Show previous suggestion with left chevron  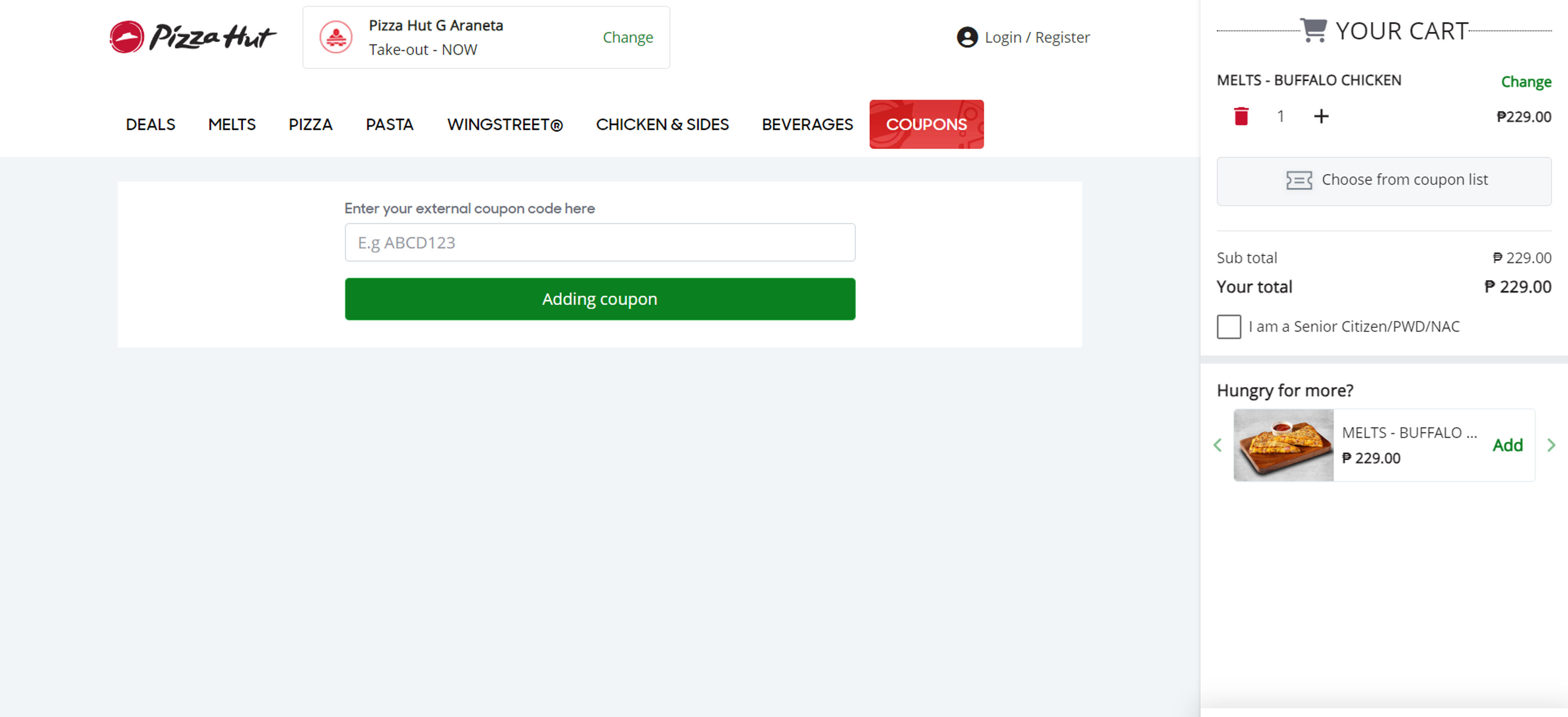point(1217,445)
